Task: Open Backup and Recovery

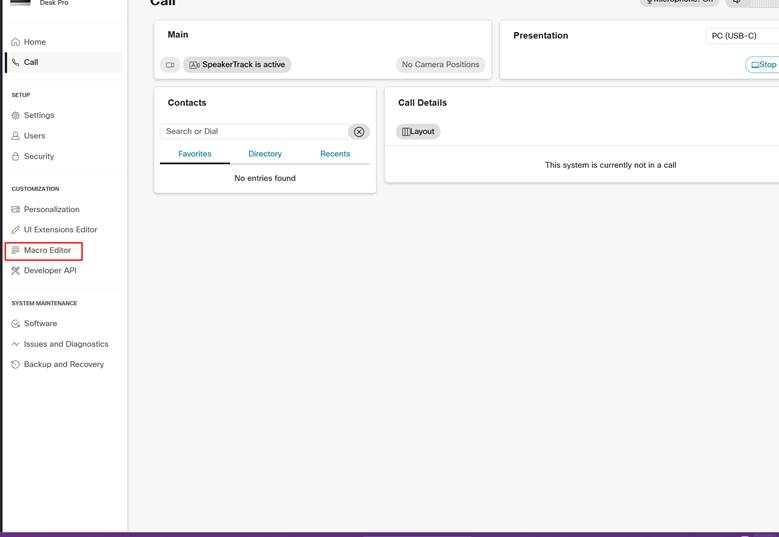Action: [63, 364]
